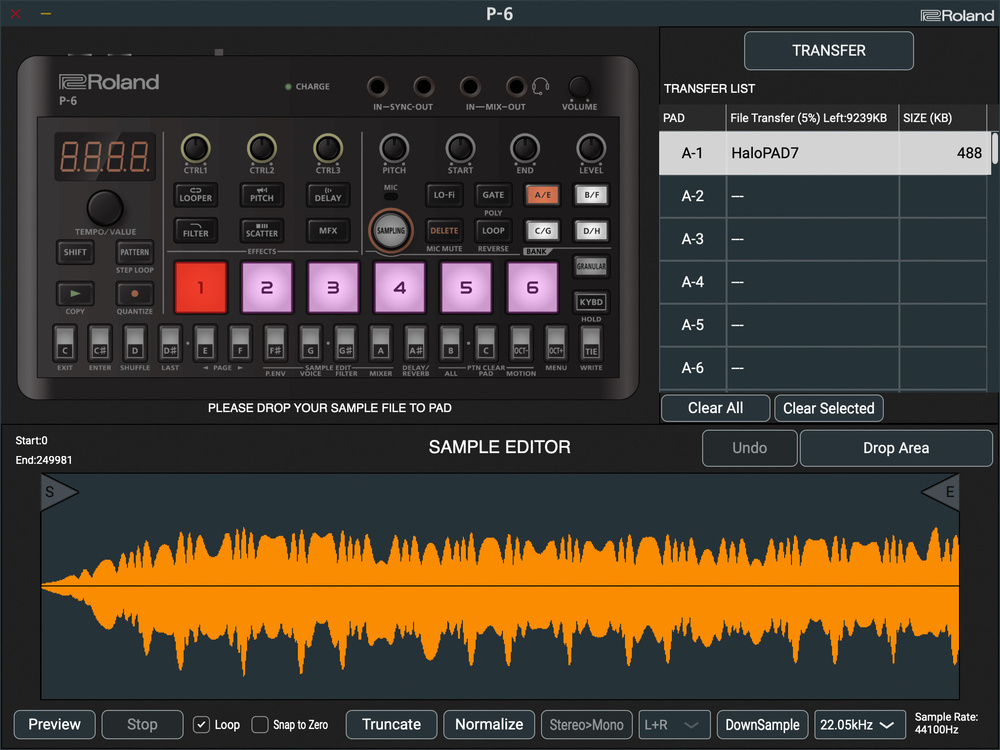Click the LEVEL knob

coord(591,148)
